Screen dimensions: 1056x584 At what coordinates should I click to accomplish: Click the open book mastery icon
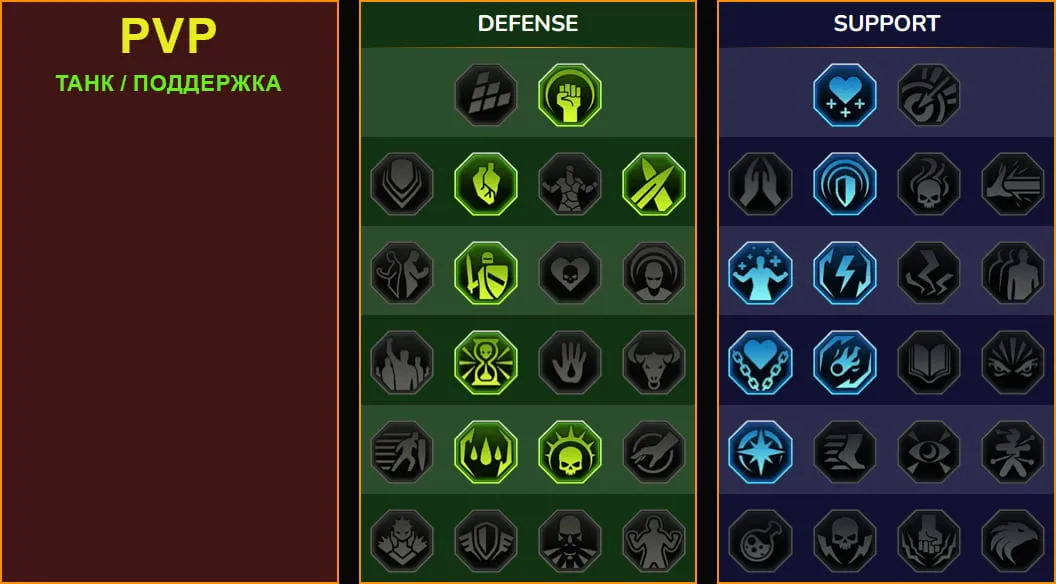929,362
